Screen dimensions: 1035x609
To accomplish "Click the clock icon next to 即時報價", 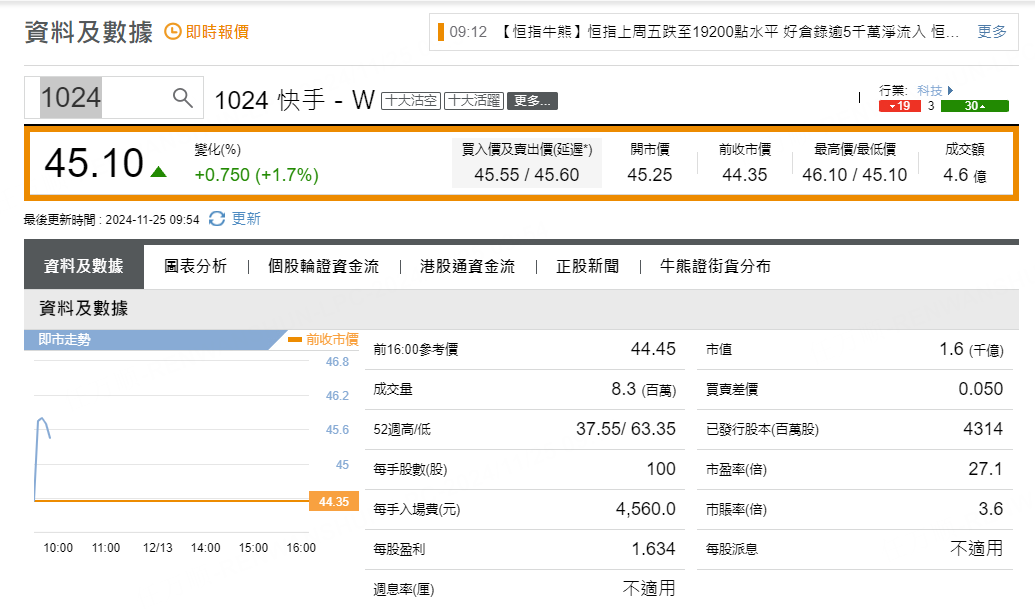I will click(x=172, y=32).
